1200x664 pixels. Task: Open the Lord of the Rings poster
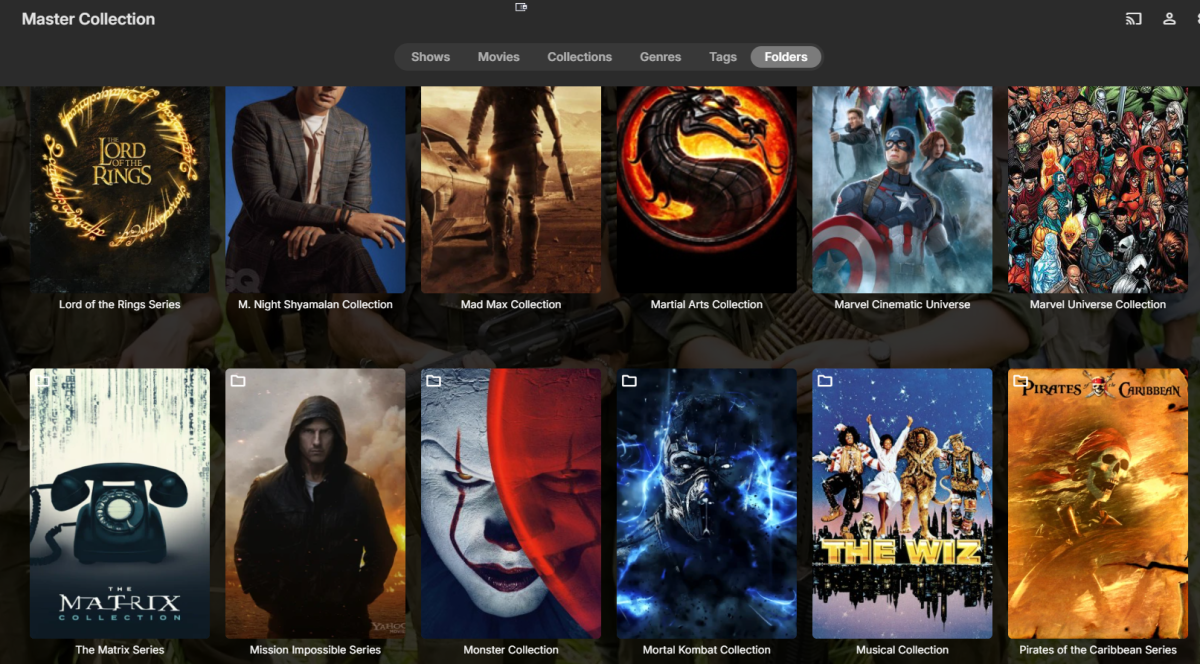click(120, 190)
